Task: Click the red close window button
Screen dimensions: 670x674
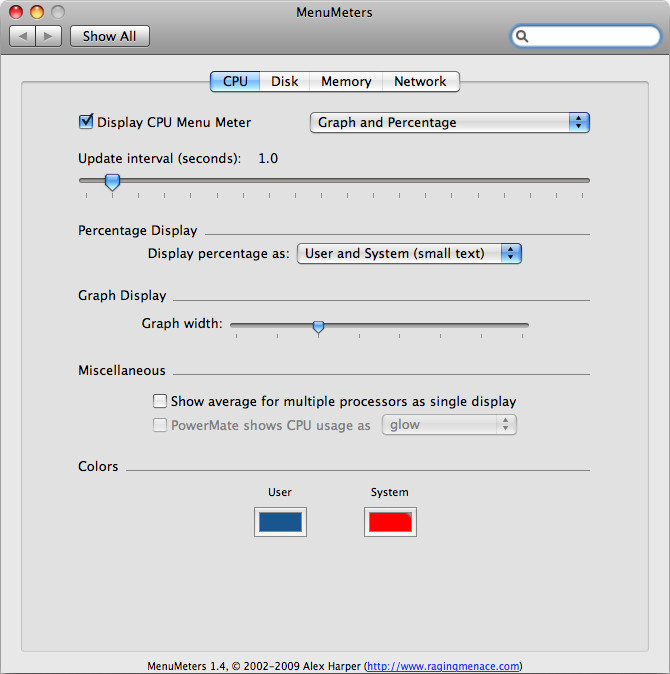Action: pyautogui.click(x=16, y=12)
